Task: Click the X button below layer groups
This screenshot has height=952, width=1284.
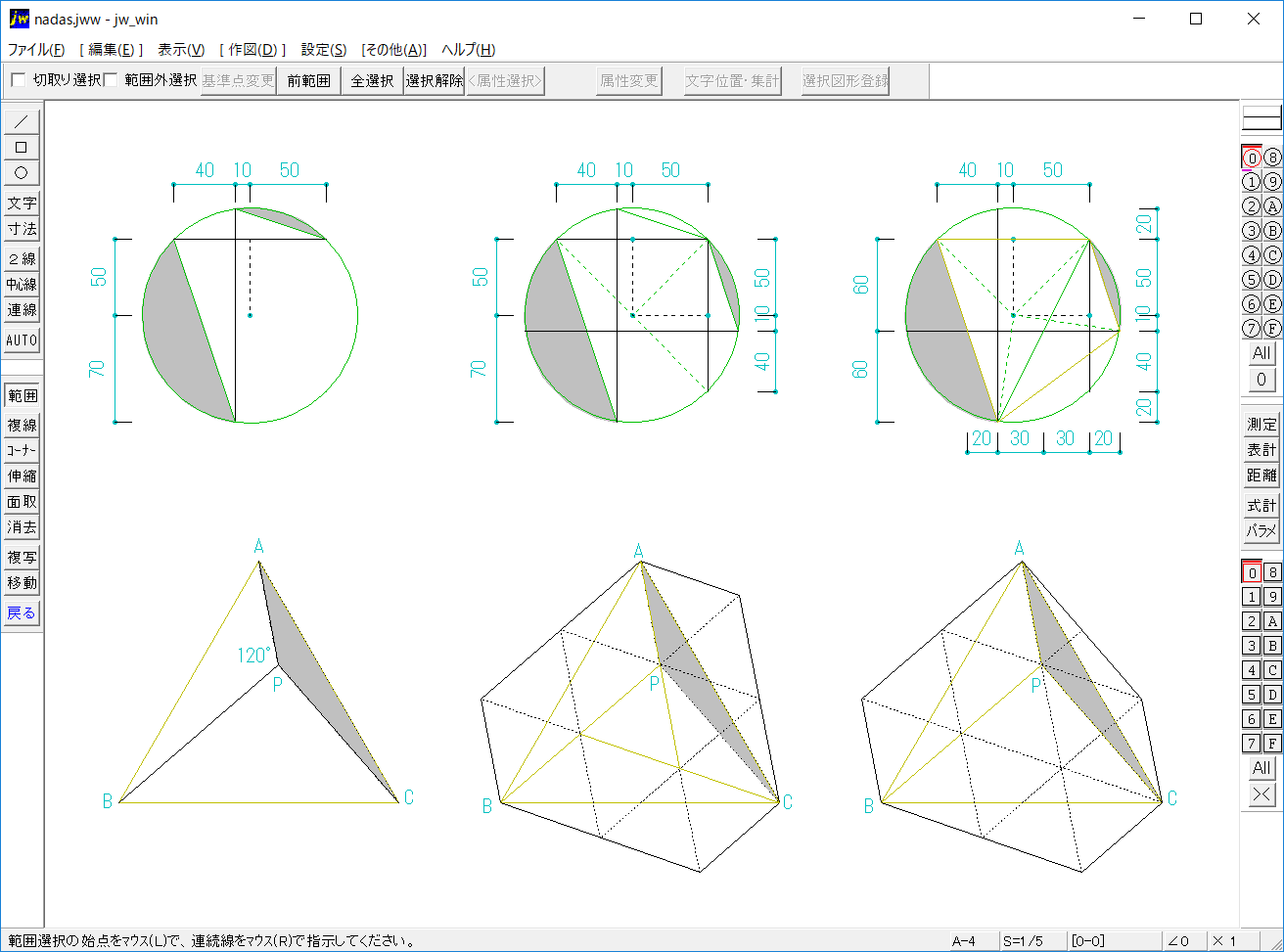Action: pyautogui.click(x=1261, y=794)
